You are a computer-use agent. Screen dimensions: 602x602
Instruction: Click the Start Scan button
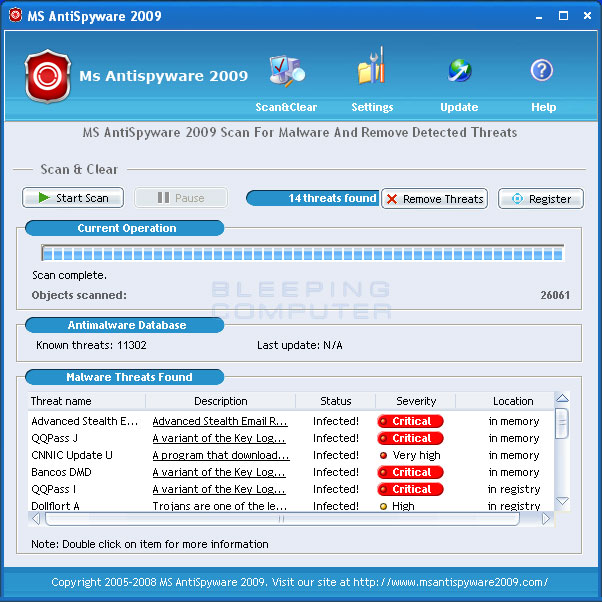73,198
